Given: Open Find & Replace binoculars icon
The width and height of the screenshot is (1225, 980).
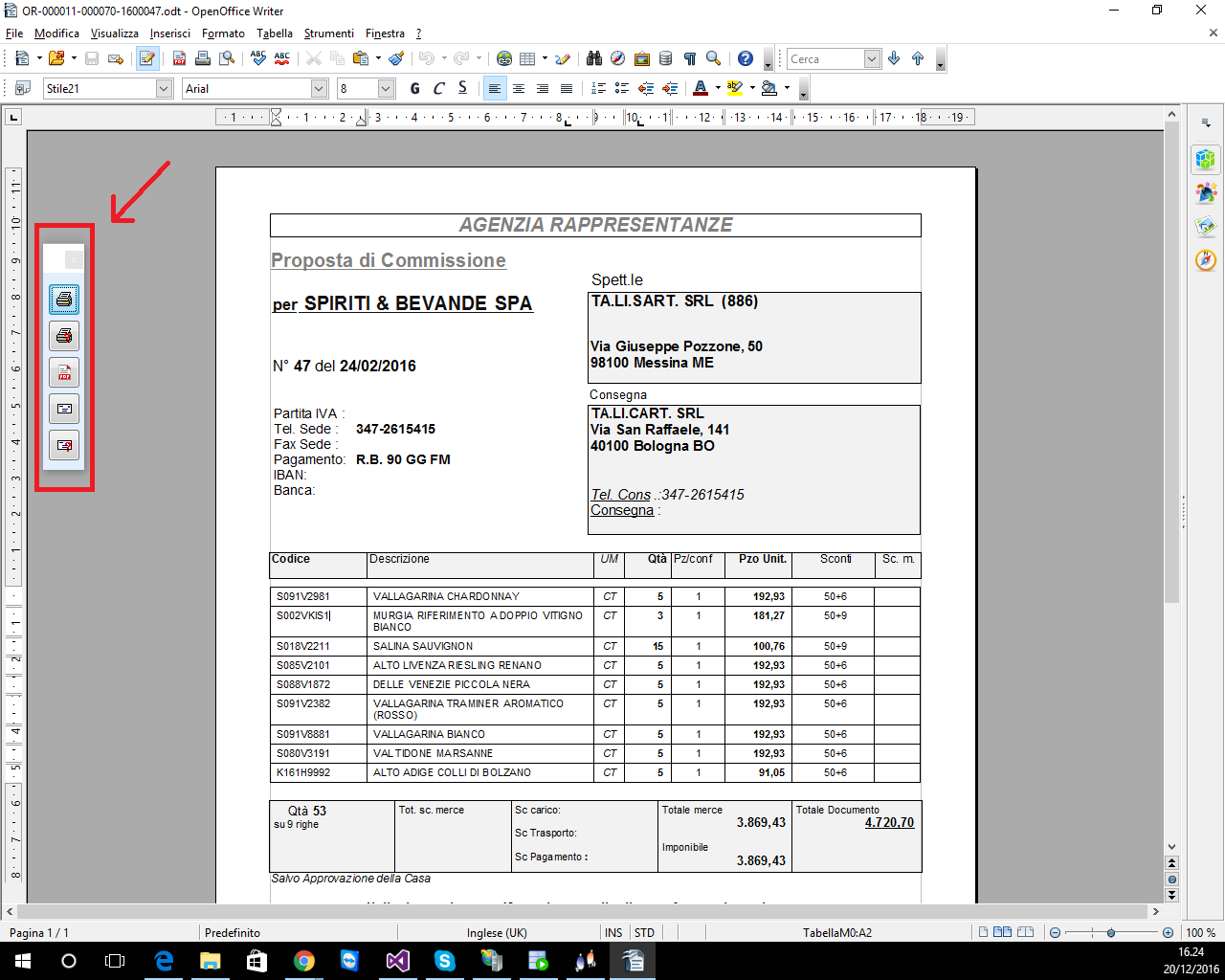Looking at the screenshot, I should (x=594, y=58).
